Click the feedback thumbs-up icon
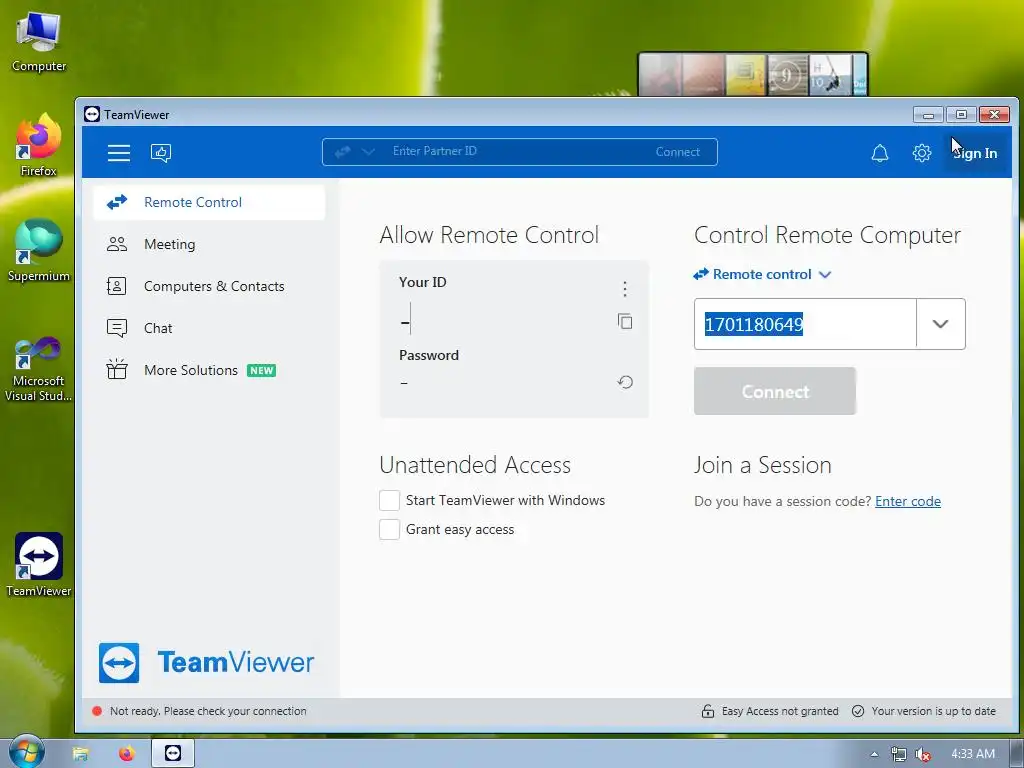 161,153
